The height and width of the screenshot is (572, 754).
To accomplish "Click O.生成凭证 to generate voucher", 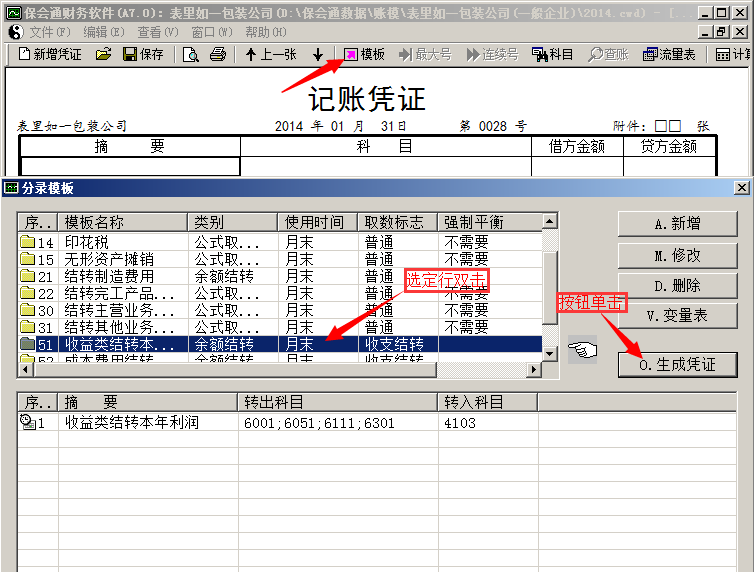I will pos(677,365).
